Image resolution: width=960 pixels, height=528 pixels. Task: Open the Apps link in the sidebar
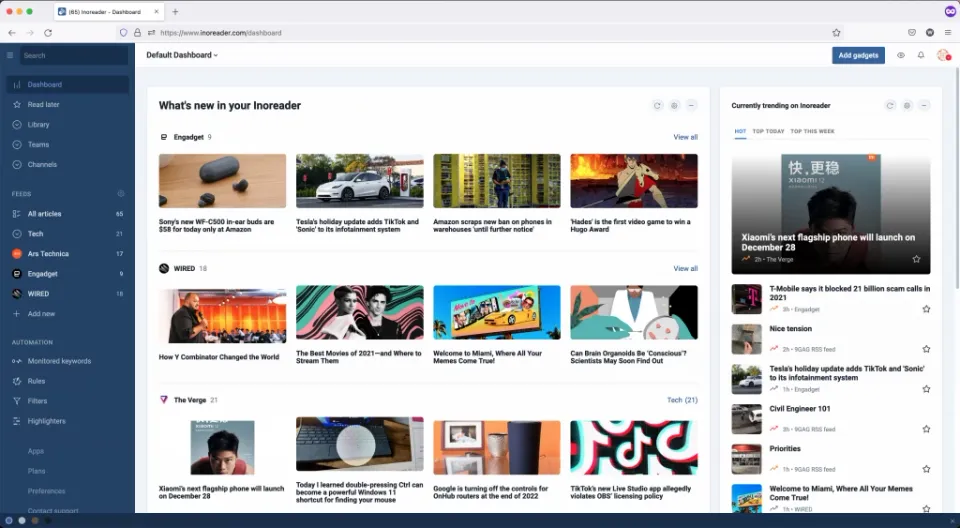(x=36, y=451)
